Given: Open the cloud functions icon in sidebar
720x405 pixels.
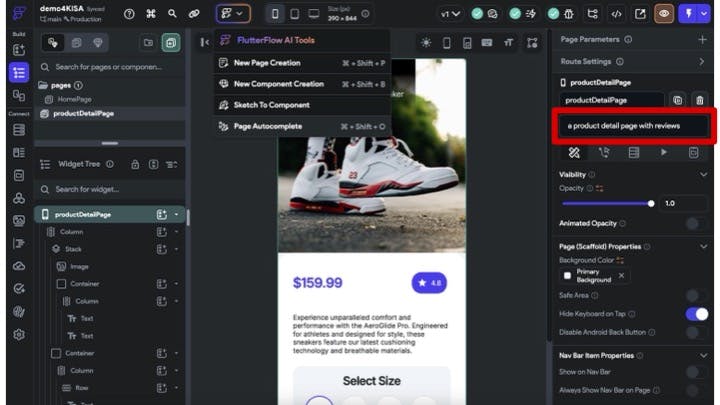Looking at the screenshot, I should [x=19, y=266].
